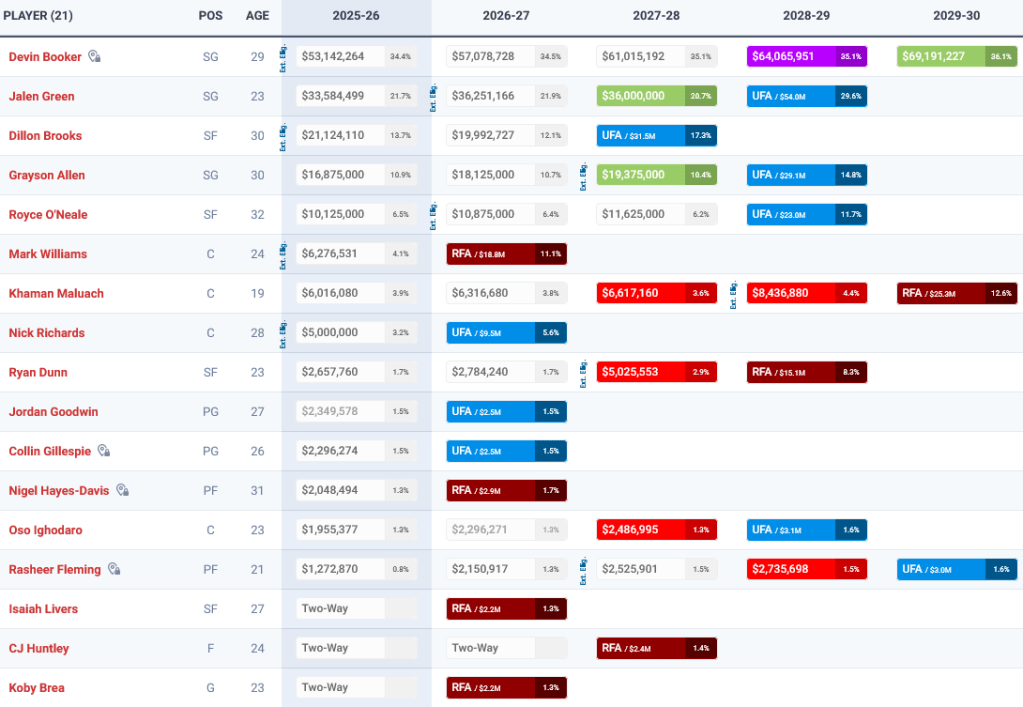1023x707 pixels.
Task: Click the POS column header
Action: coord(210,17)
